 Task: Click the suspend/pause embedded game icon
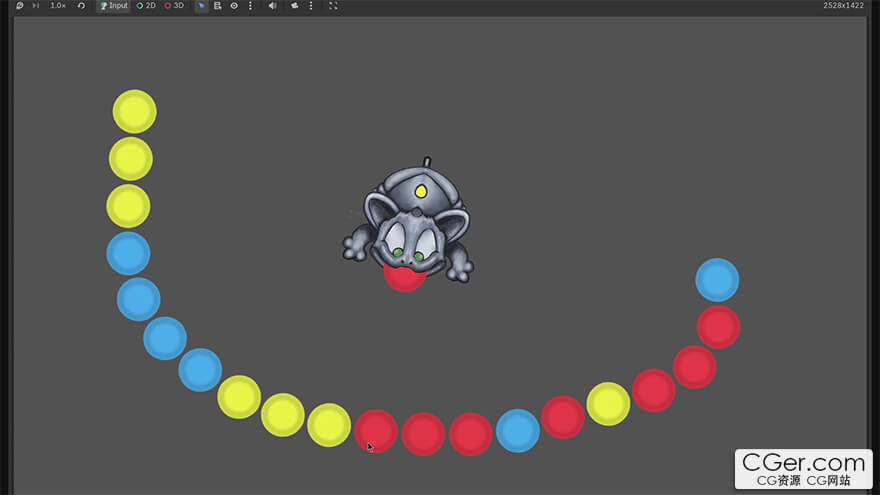pyautogui.click(x=20, y=6)
